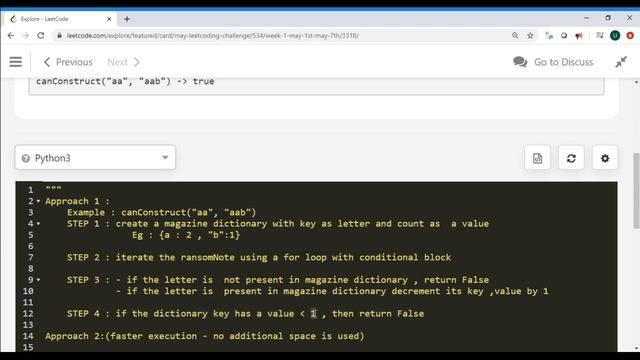Click the leetcode.com address bar
This screenshot has height=360, width=640.
282,36
